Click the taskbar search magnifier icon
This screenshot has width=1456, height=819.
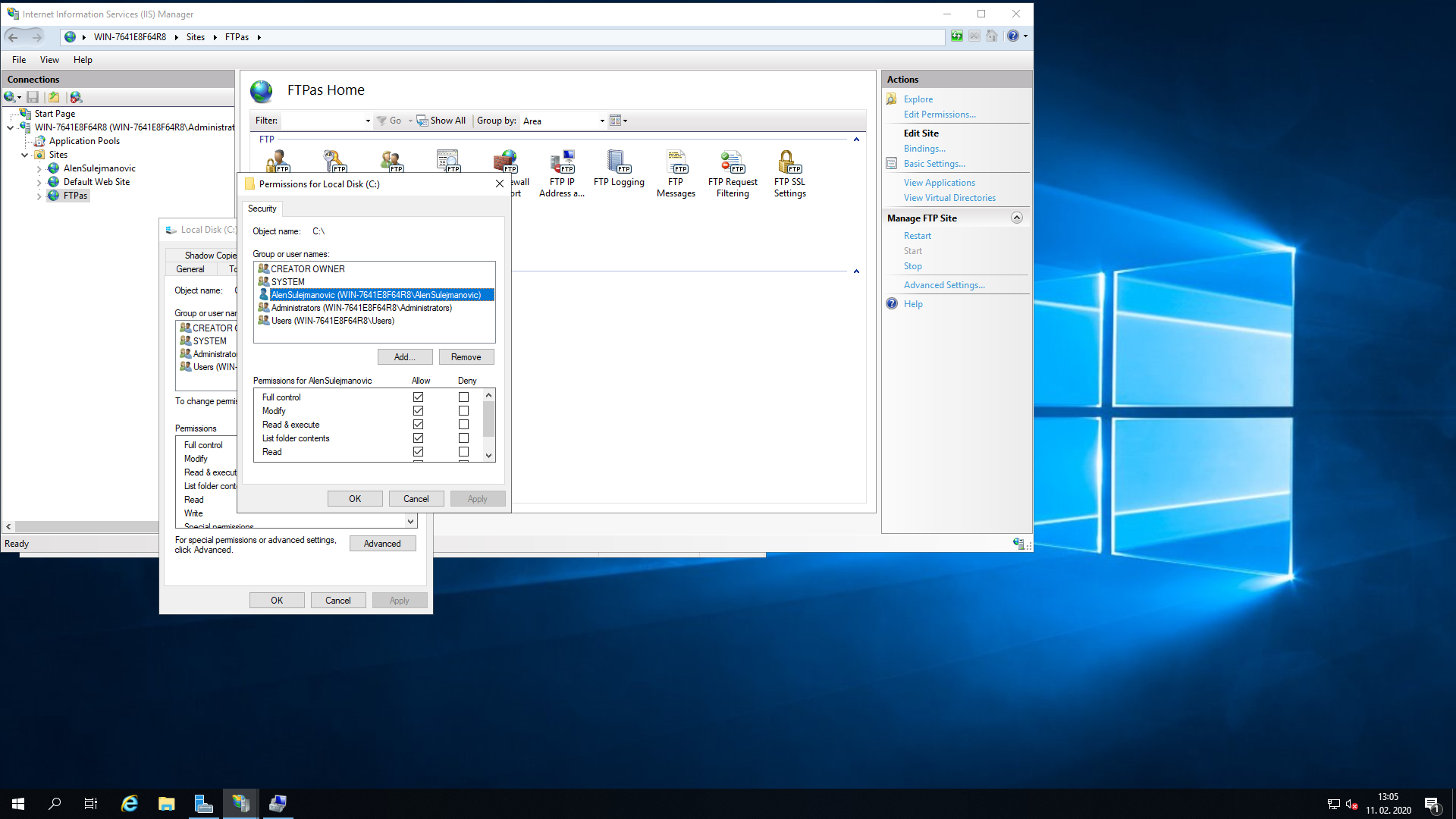point(55,804)
